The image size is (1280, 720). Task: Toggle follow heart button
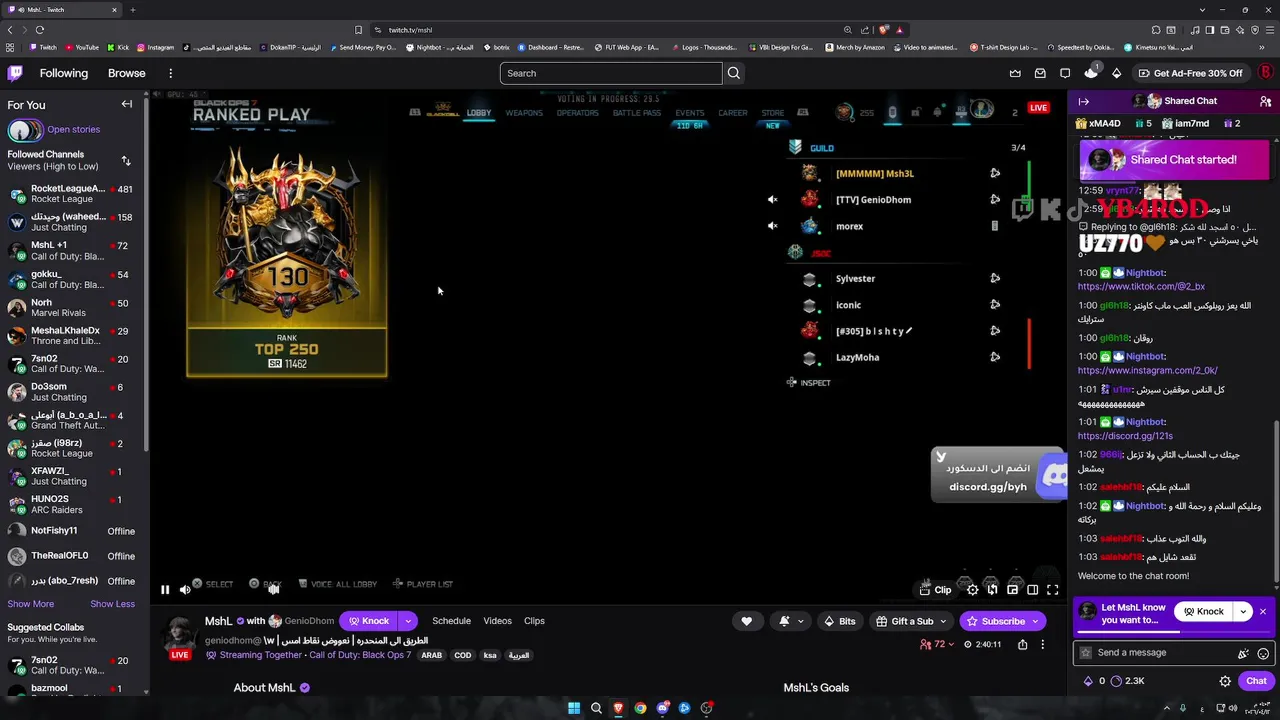pyautogui.click(x=746, y=621)
